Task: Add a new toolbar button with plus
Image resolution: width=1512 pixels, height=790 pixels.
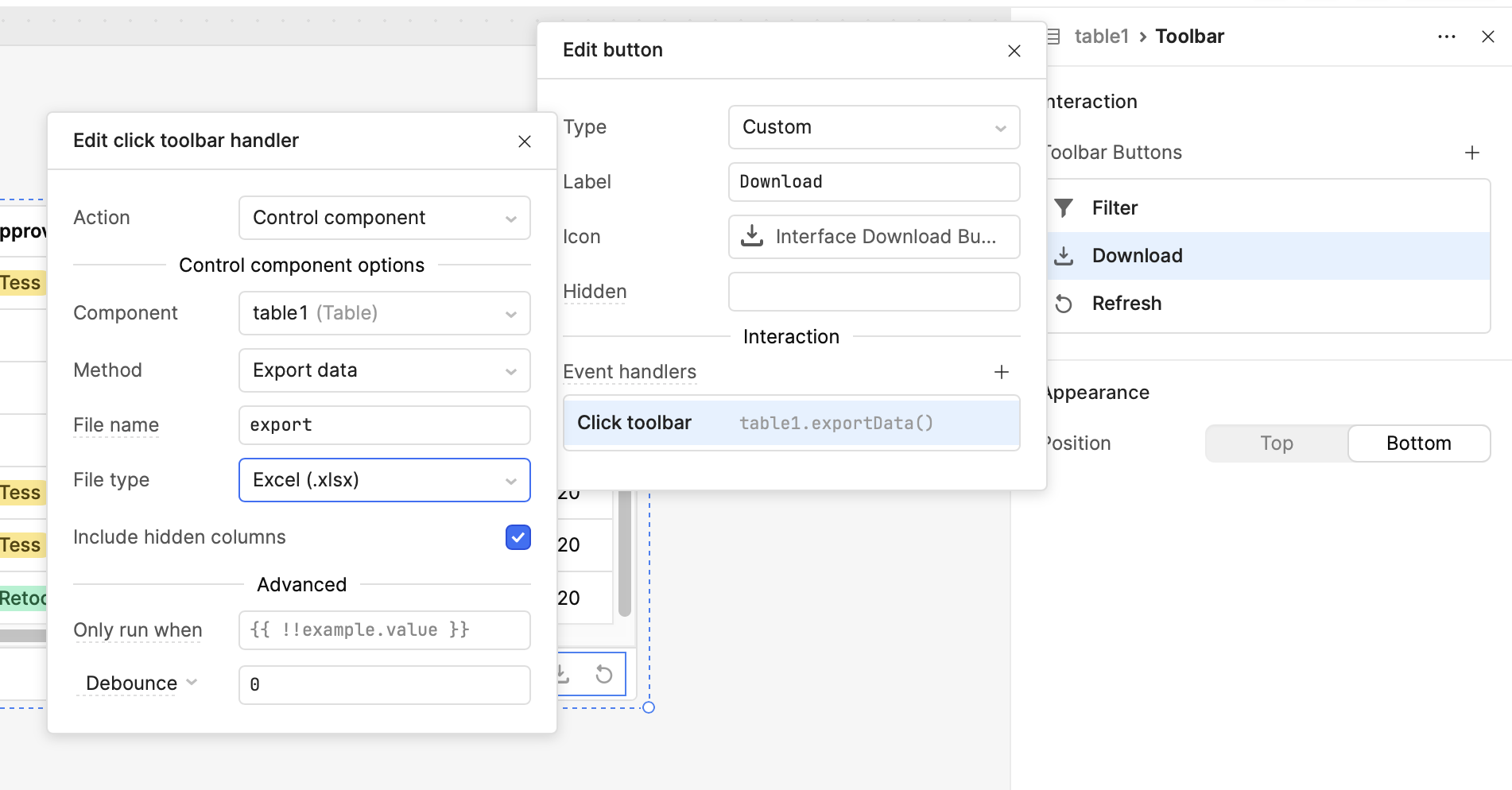Action: click(x=1472, y=153)
